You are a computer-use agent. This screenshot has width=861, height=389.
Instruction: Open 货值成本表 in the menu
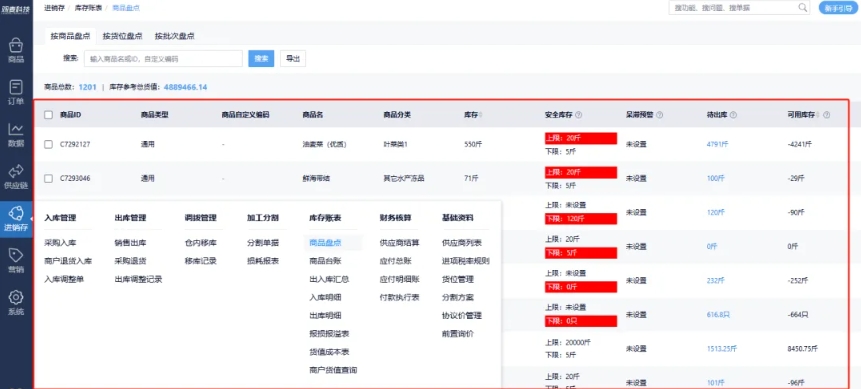point(329,352)
